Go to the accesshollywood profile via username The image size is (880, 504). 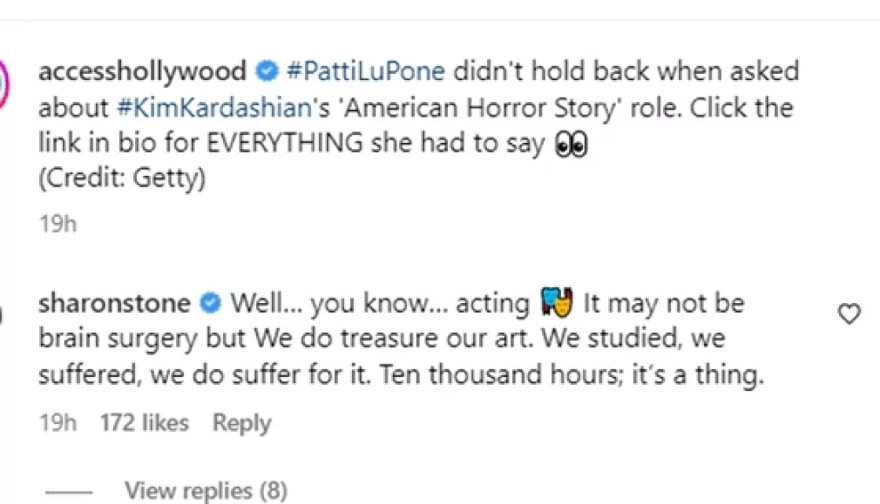pyautogui.click(x=142, y=72)
